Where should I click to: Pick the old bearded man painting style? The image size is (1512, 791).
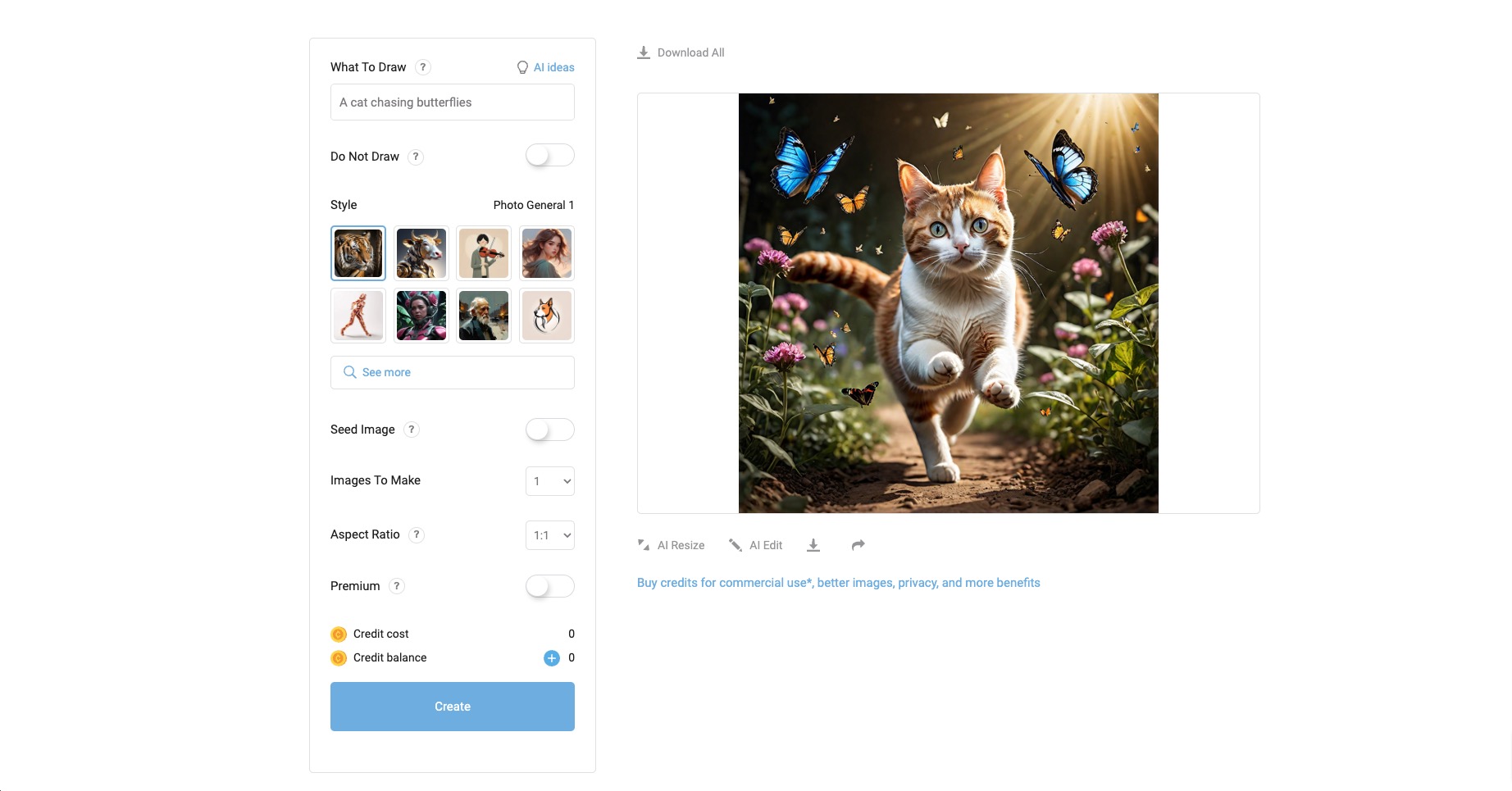tap(484, 316)
